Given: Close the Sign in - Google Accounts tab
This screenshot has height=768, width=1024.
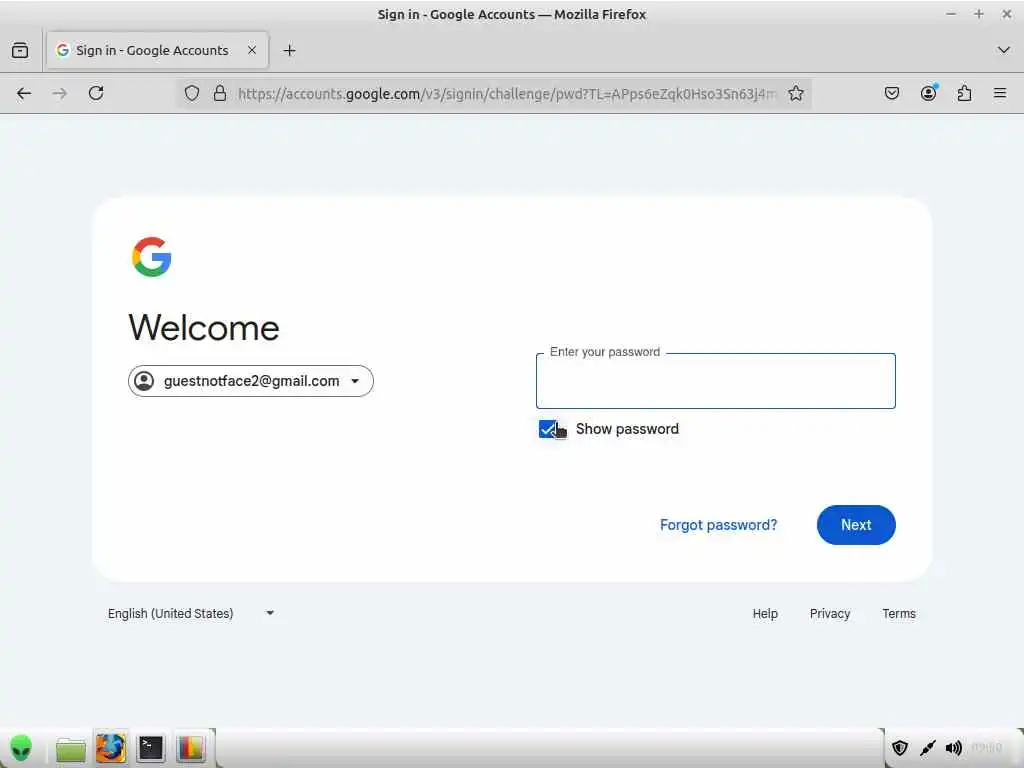Looking at the screenshot, I should point(251,50).
